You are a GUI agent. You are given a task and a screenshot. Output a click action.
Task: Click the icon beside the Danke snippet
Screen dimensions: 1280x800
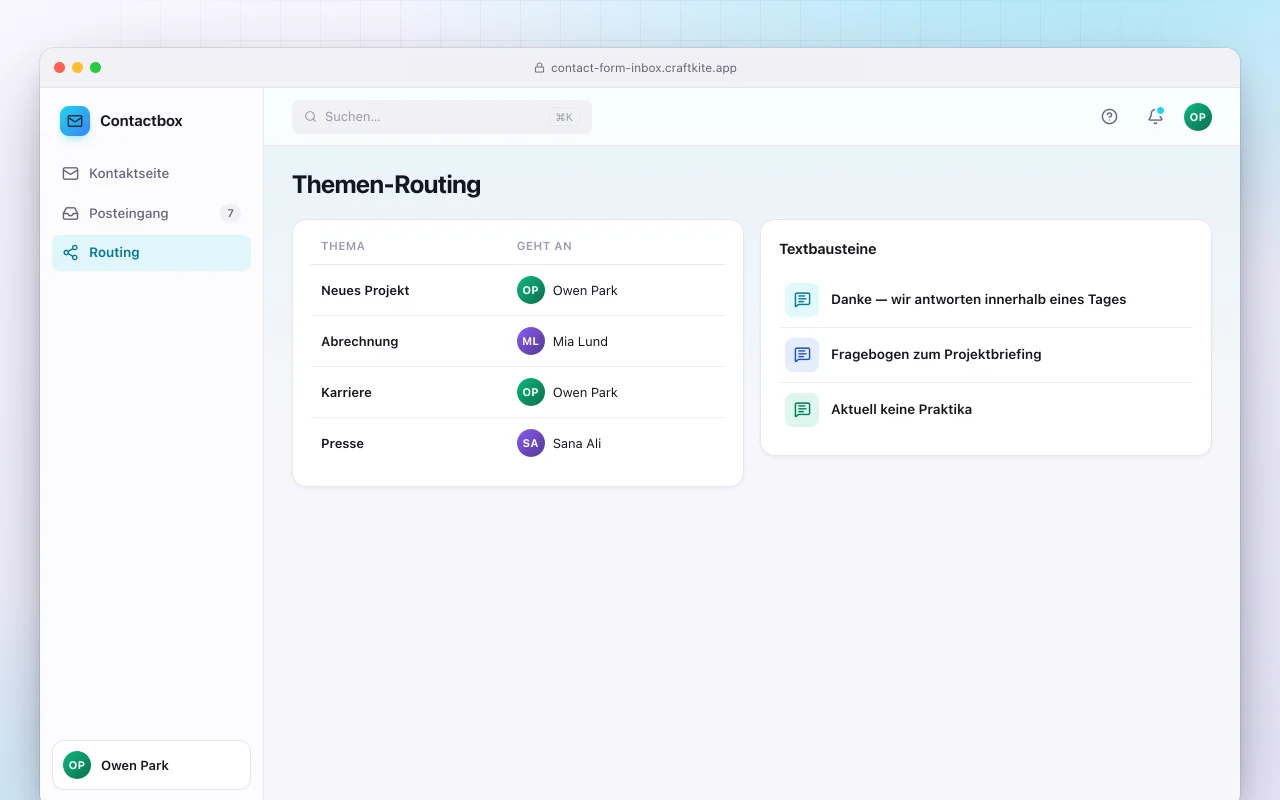pyautogui.click(x=802, y=299)
